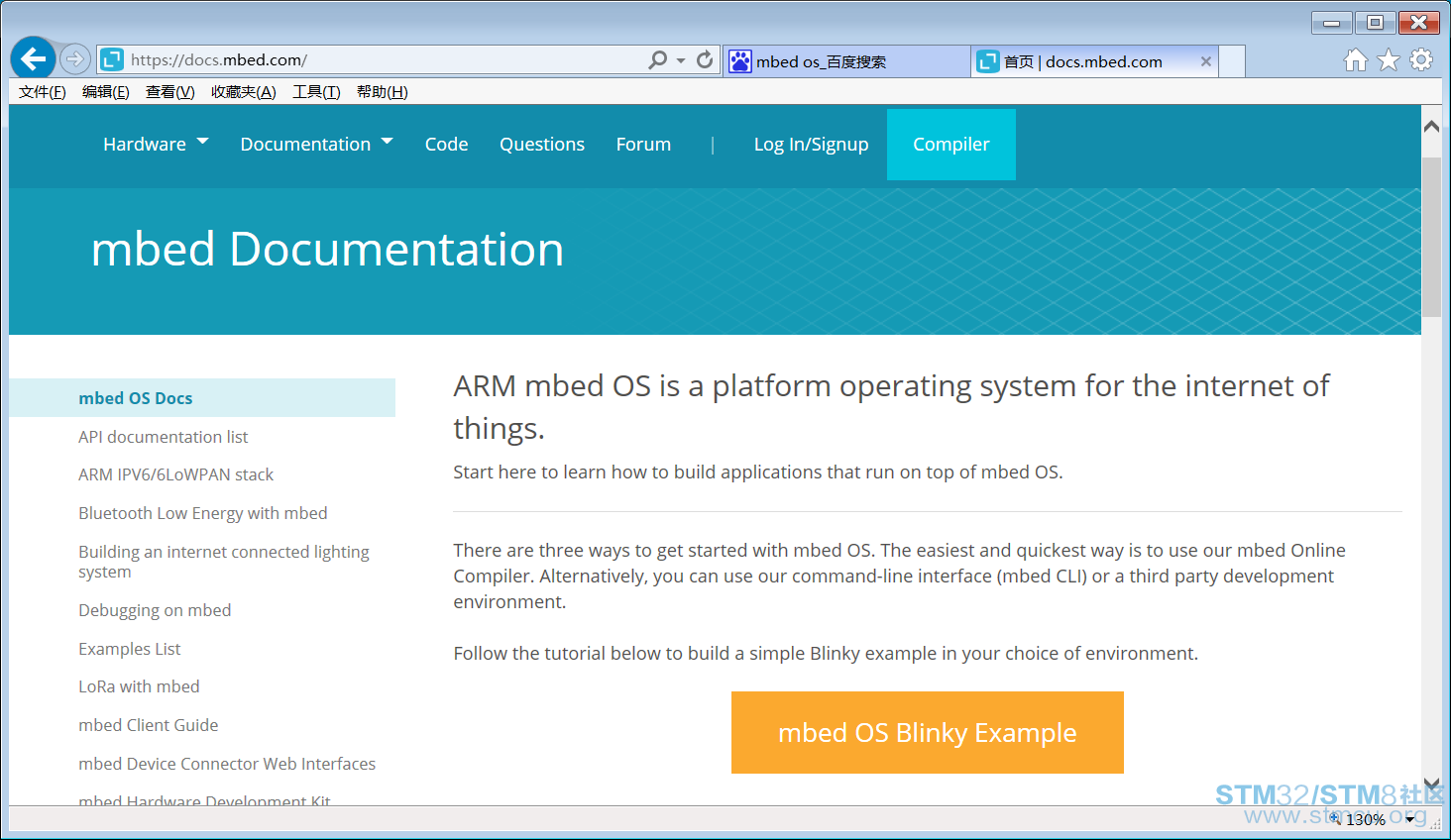1451x840 pixels.
Task: Open mbed Device Connector Web Interfaces link
Action: click(227, 764)
